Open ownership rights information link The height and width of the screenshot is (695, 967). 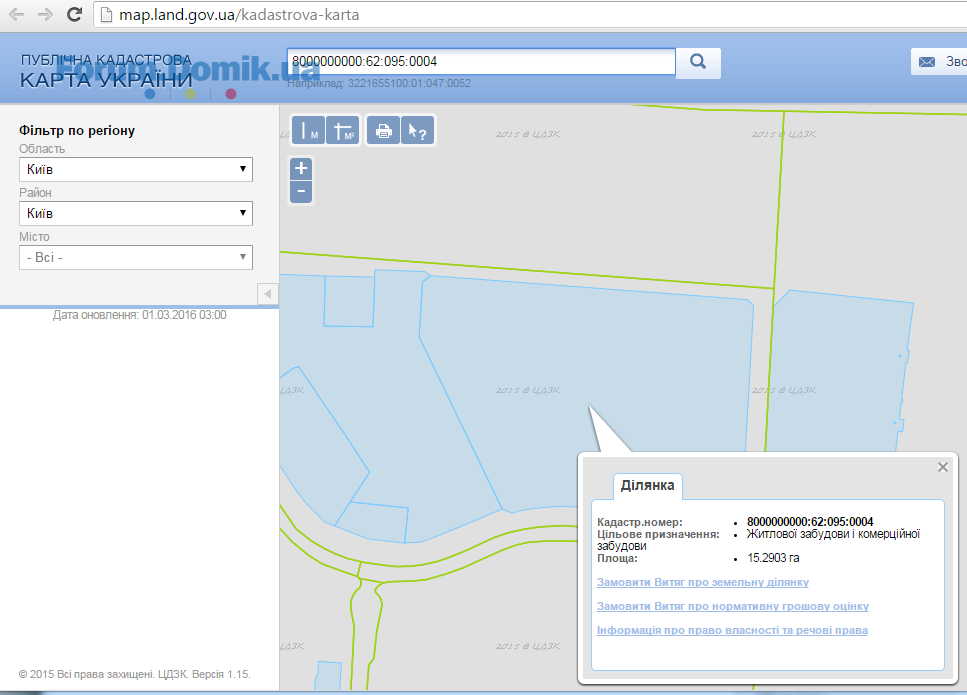point(732,630)
